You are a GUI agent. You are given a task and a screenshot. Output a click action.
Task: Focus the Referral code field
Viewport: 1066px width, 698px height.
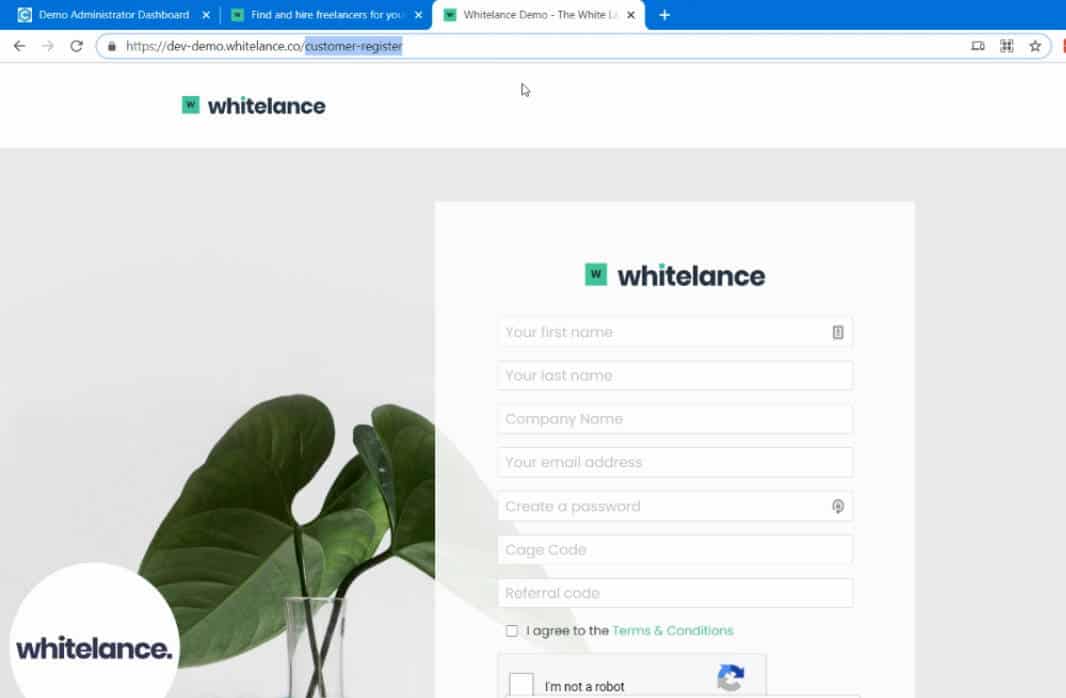pyautogui.click(x=674, y=593)
